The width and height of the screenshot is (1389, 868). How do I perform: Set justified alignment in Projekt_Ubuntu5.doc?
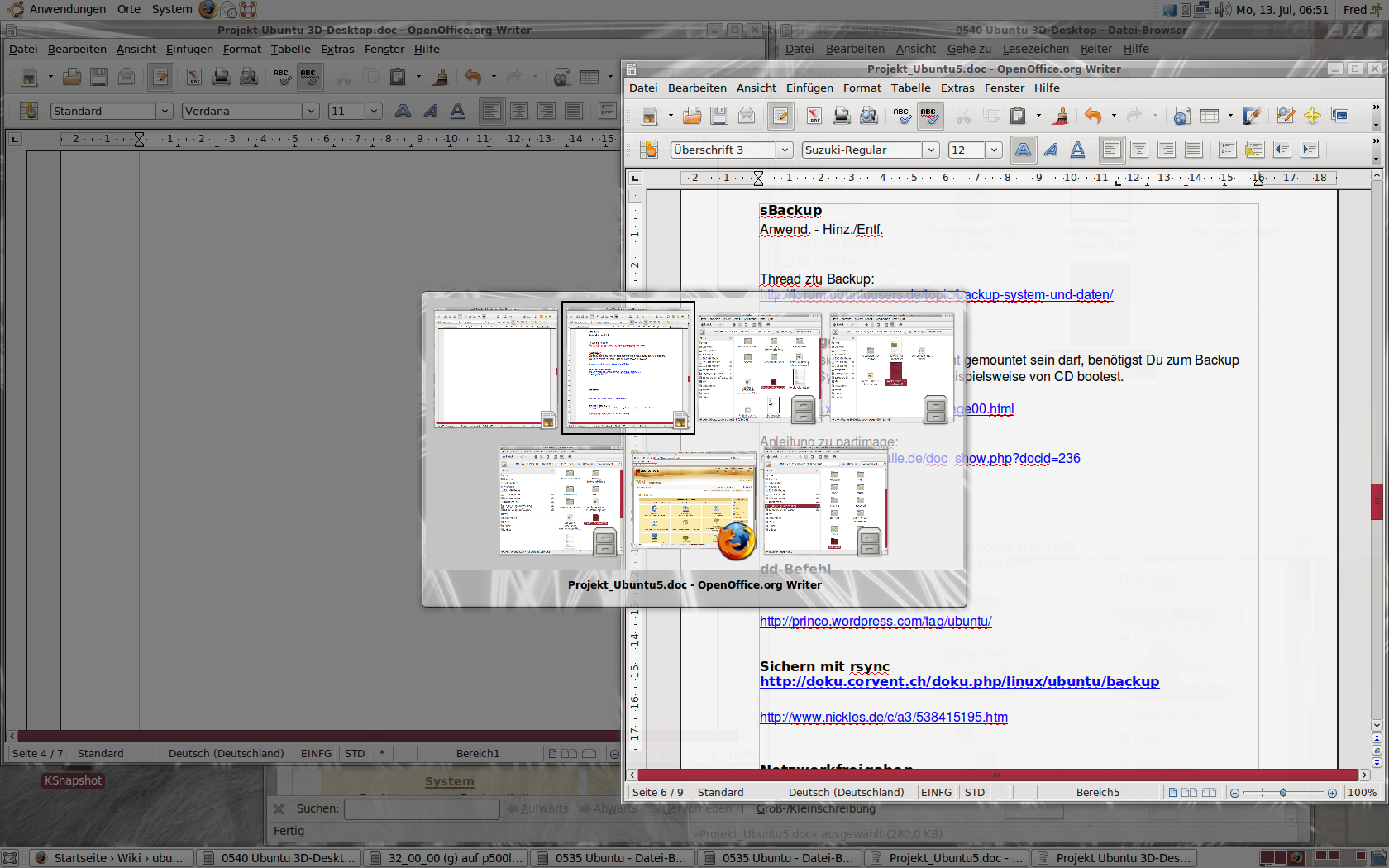(x=1194, y=150)
